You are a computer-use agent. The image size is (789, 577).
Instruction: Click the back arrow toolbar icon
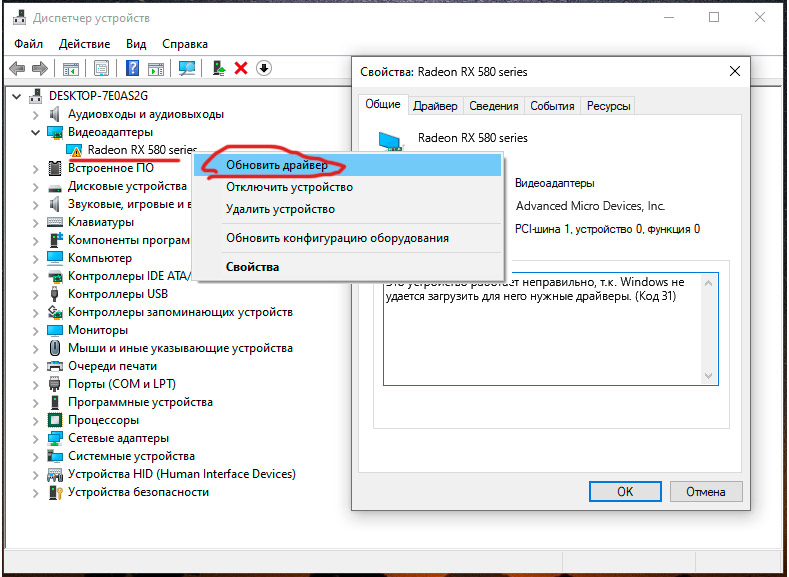tap(17, 68)
